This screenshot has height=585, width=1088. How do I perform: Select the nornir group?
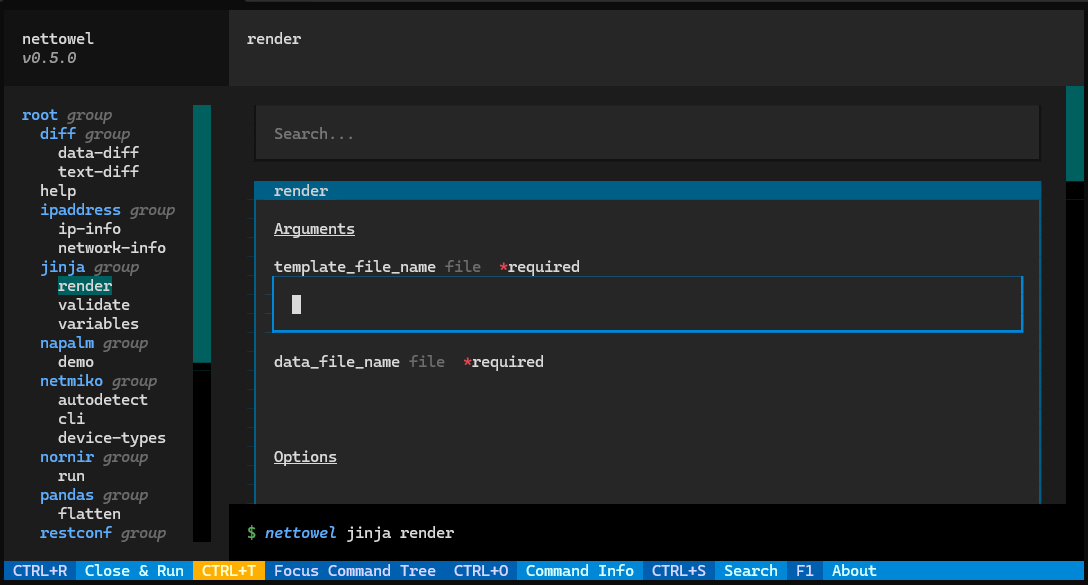94,457
